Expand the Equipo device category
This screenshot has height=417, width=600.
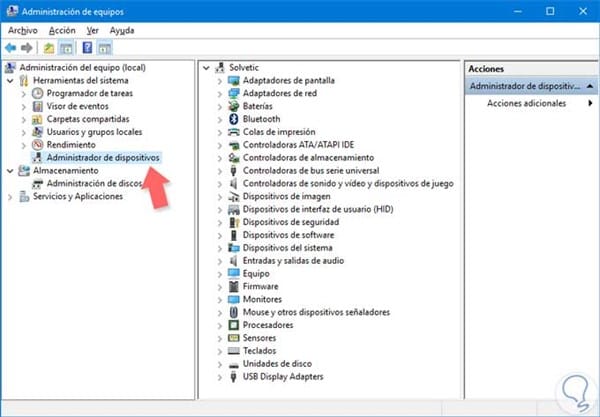pos(220,274)
